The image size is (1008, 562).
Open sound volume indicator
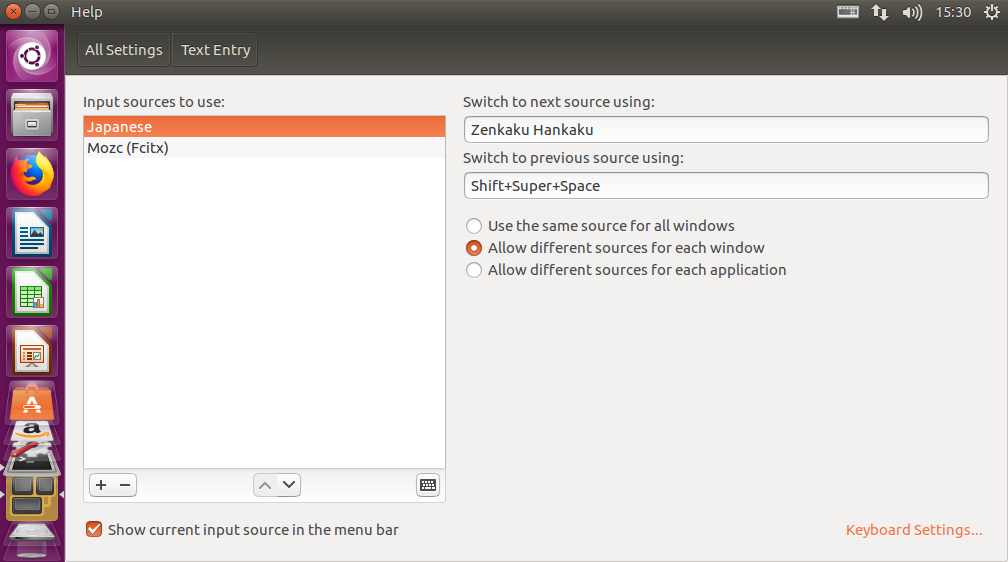pyautogui.click(x=912, y=12)
